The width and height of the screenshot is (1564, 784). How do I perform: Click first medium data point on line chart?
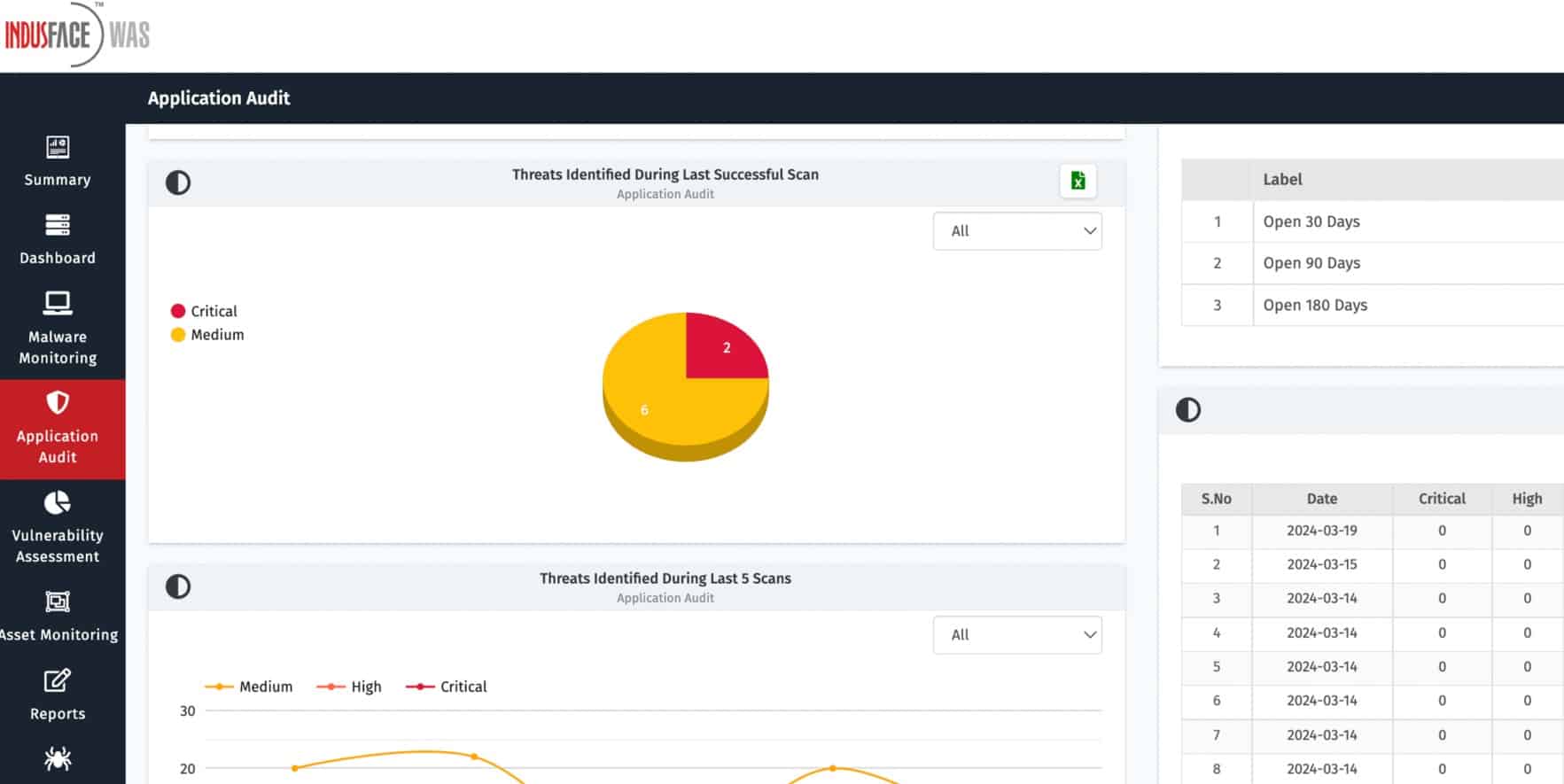[295, 768]
